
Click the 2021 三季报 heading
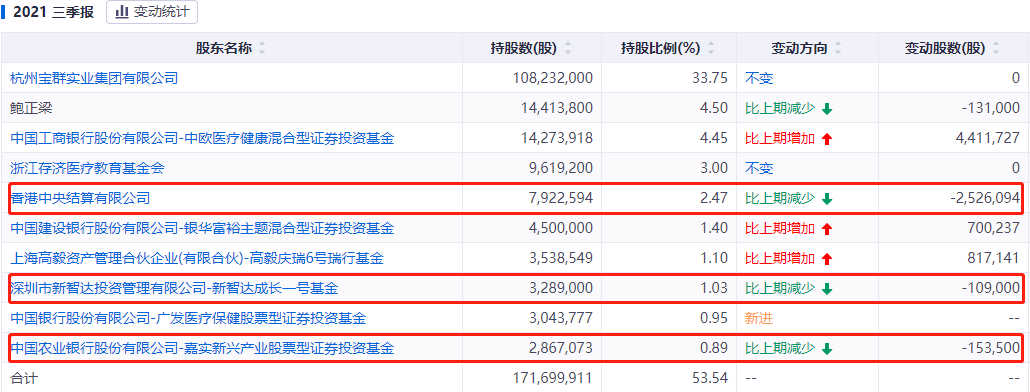[x=53, y=12]
